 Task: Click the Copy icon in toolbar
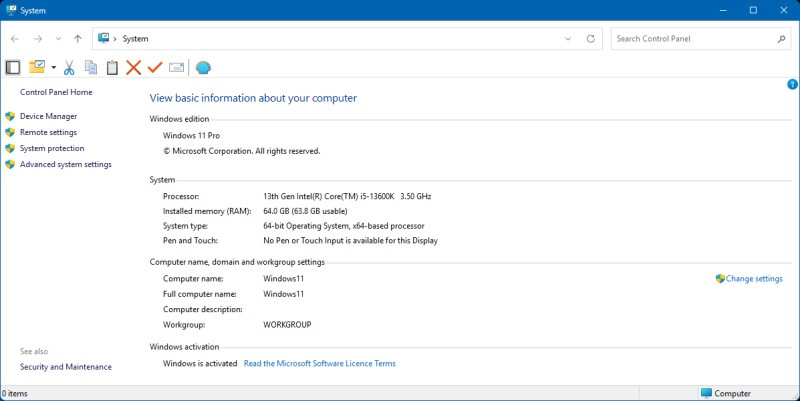91,67
